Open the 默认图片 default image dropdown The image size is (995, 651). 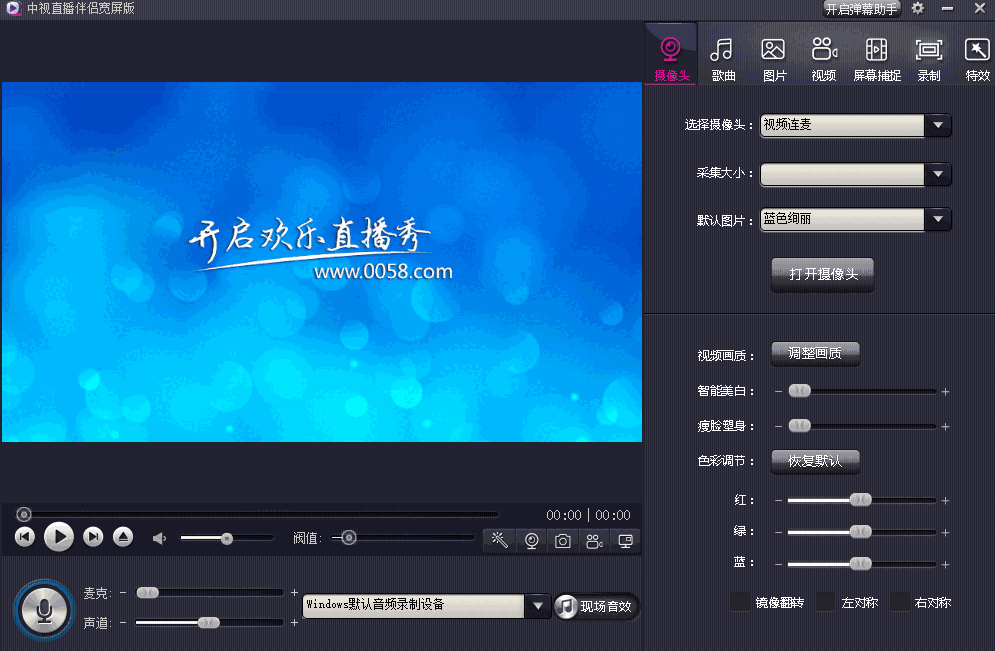[937, 219]
